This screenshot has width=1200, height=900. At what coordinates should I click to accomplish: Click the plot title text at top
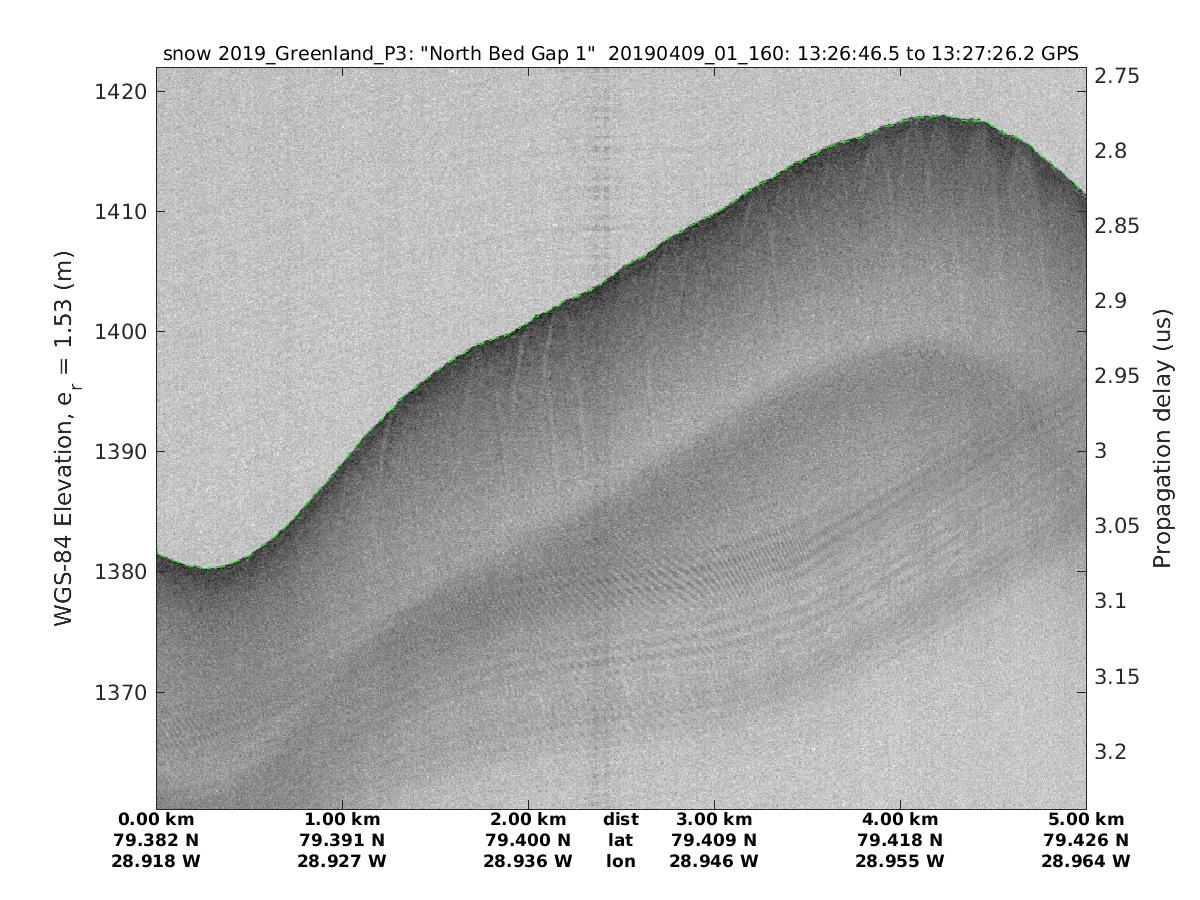(620, 54)
